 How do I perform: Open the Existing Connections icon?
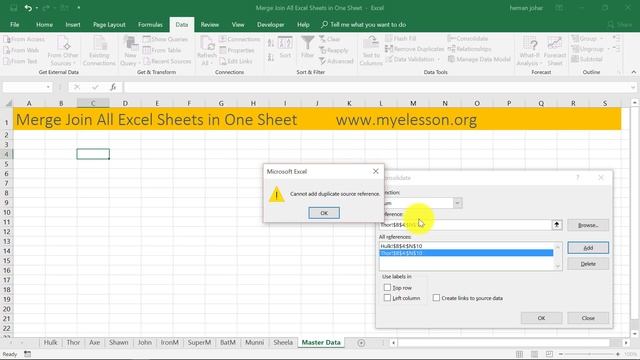click(x=100, y=43)
